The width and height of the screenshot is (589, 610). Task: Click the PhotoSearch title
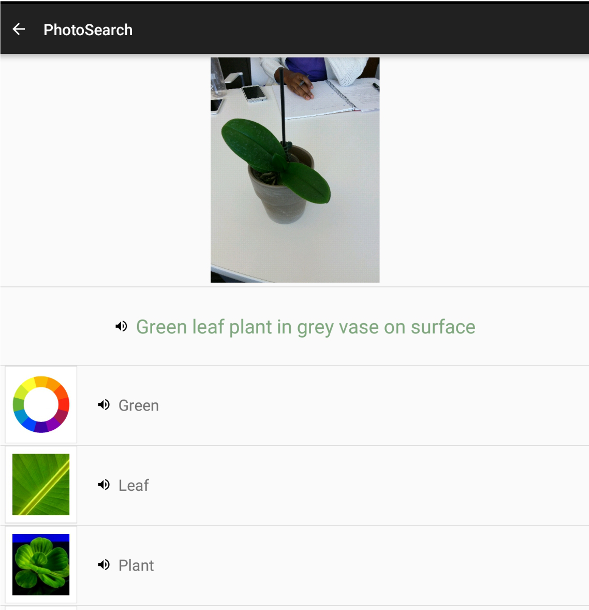(88, 30)
